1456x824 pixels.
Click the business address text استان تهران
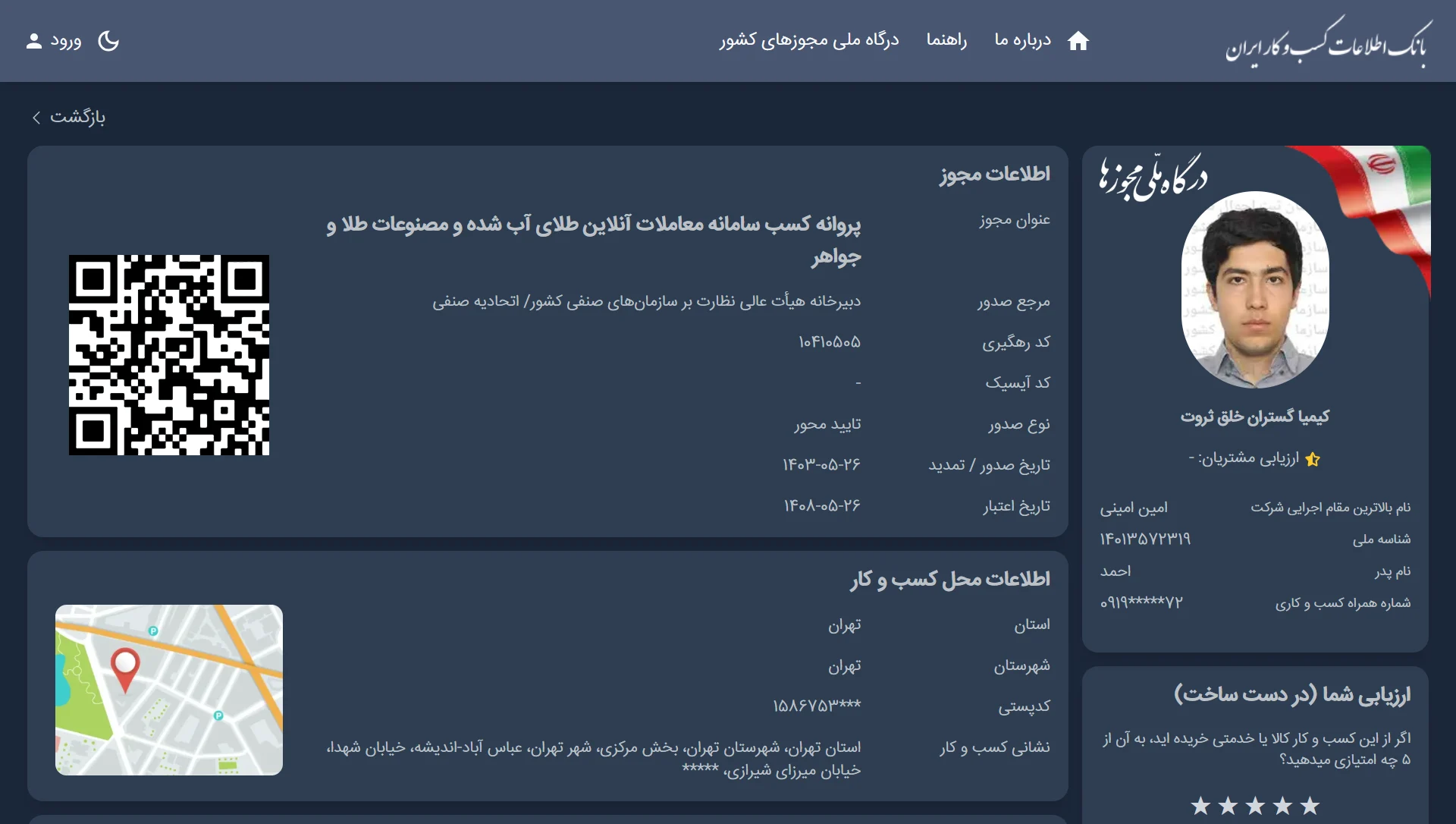coord(594,759)
